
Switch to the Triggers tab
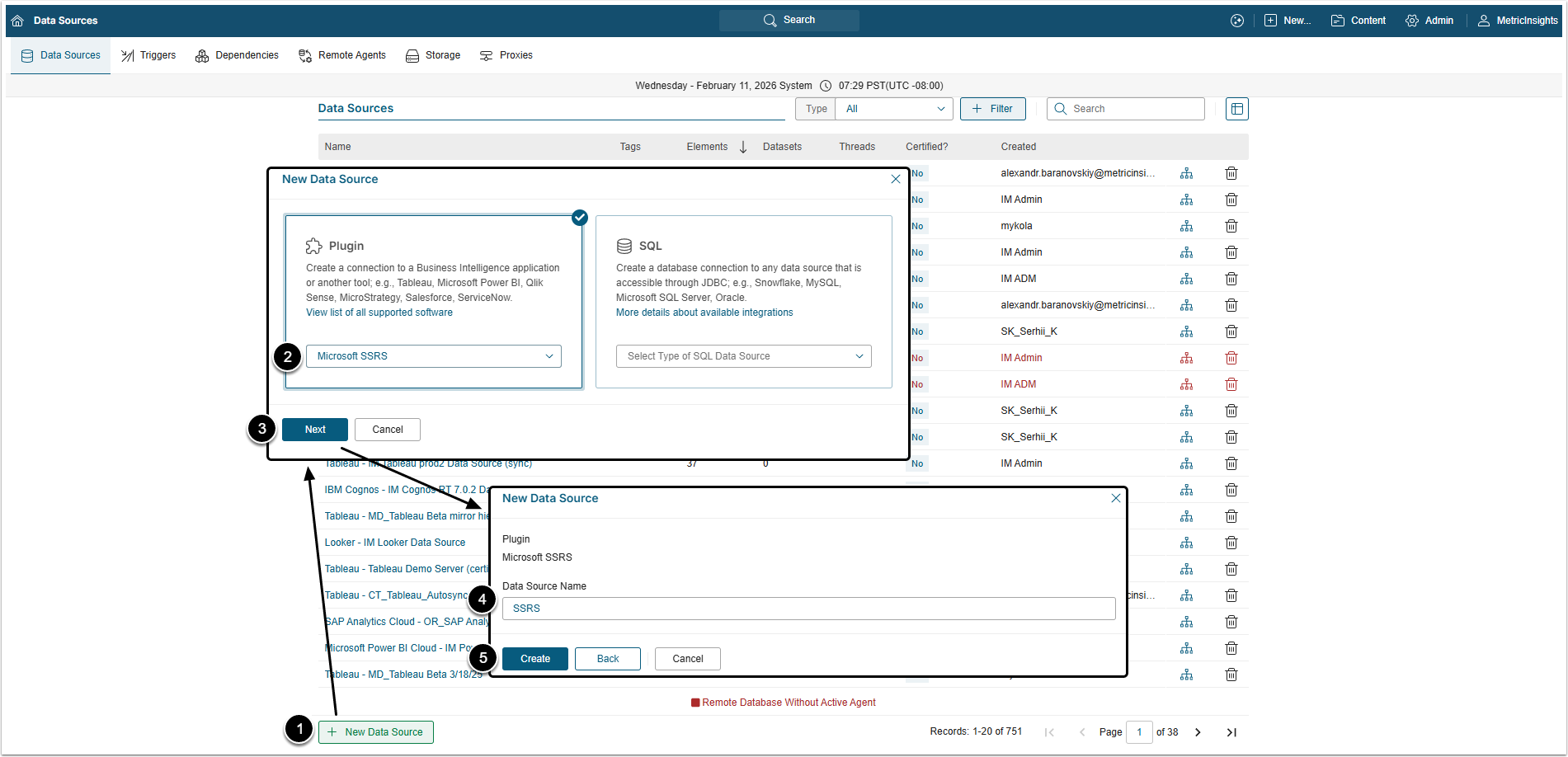[148, 55]
